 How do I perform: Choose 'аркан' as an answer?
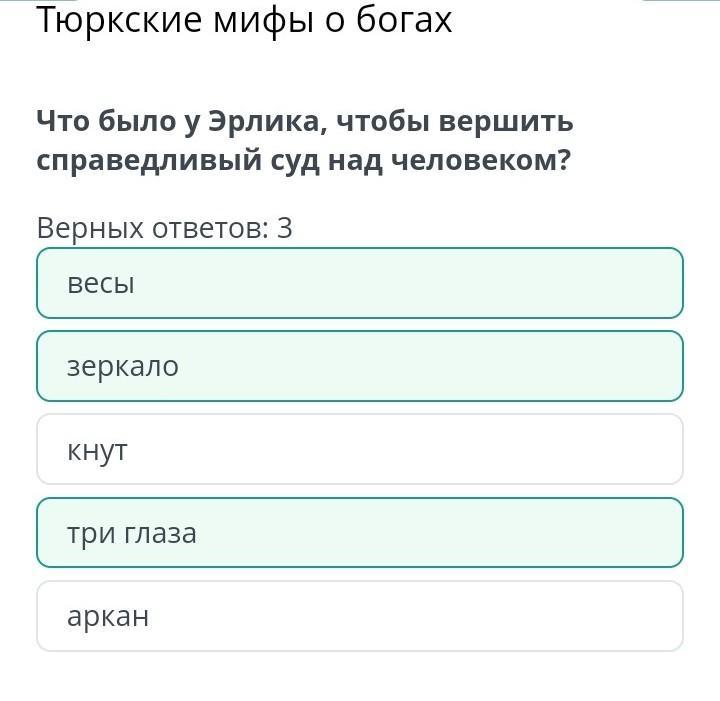click(x=360, y=616)
